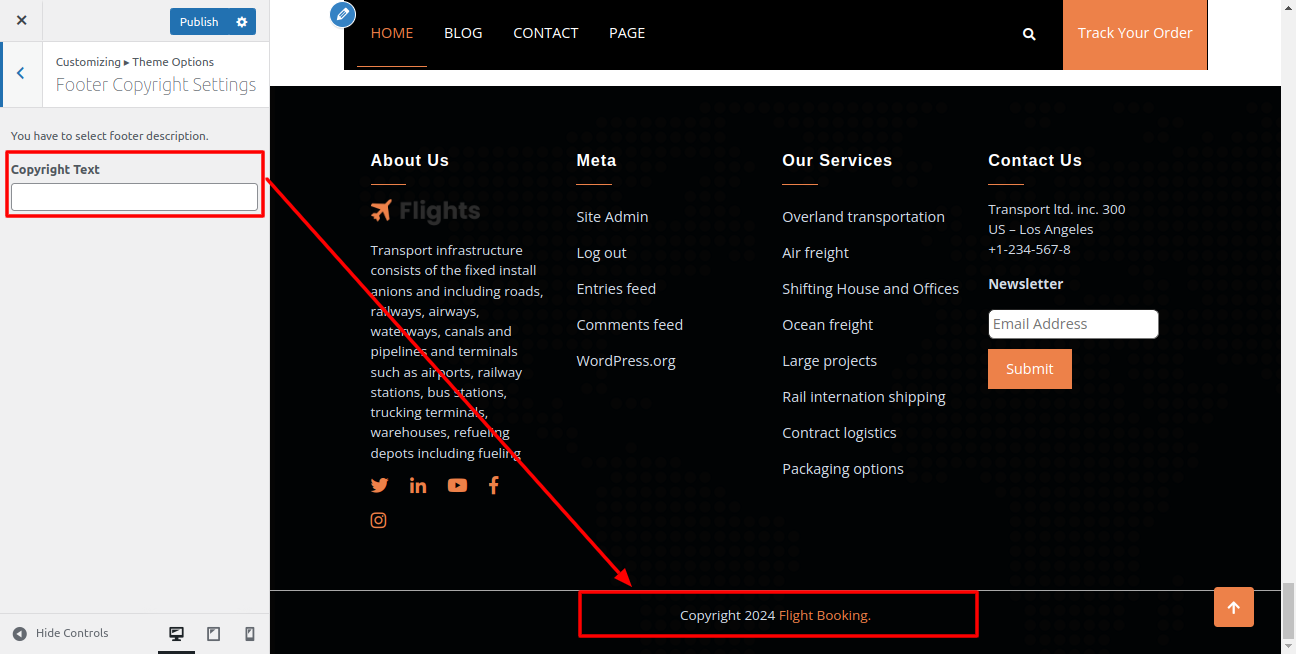Collapse the sidebar with Hide Controls
This screenshot has height=654, width=1296.
(x=60, y=633)
